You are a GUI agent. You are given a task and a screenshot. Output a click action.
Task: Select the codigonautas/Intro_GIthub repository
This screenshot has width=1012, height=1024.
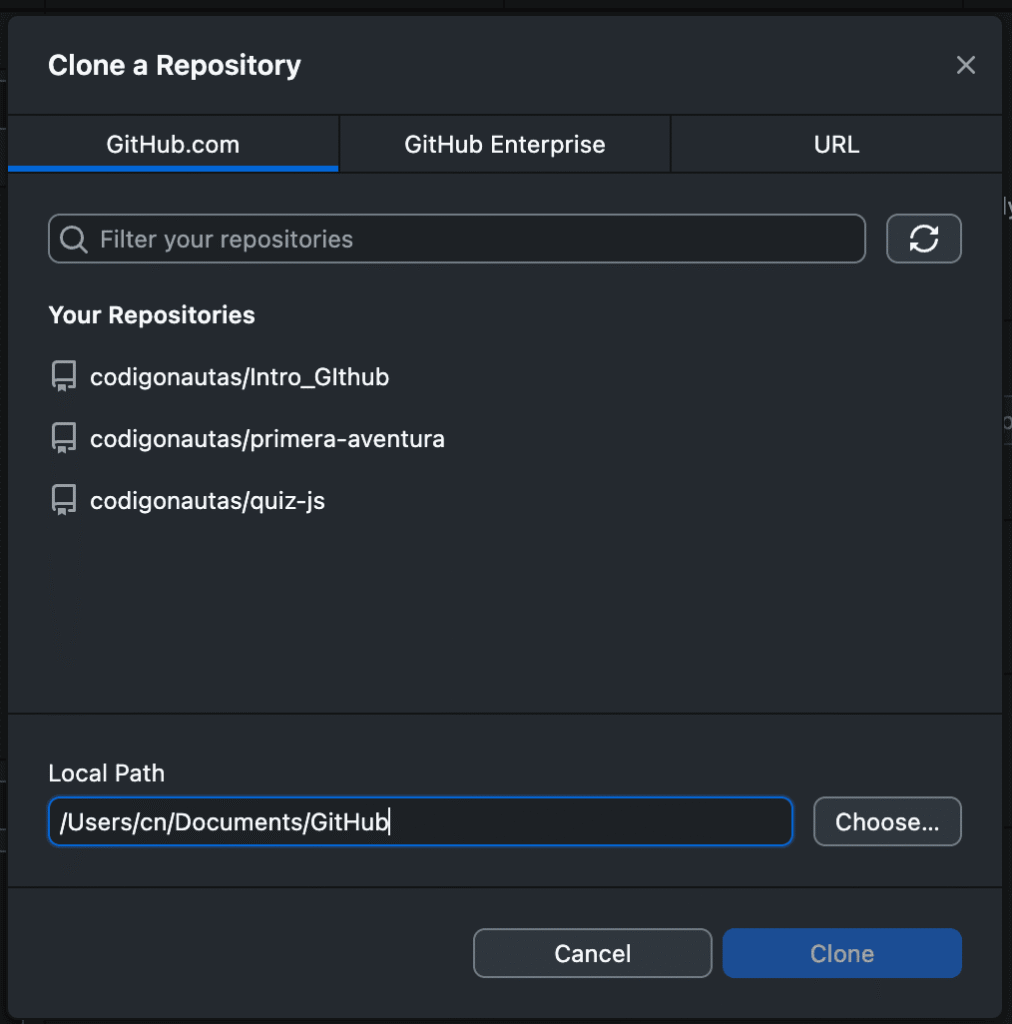tap(239, 377)
